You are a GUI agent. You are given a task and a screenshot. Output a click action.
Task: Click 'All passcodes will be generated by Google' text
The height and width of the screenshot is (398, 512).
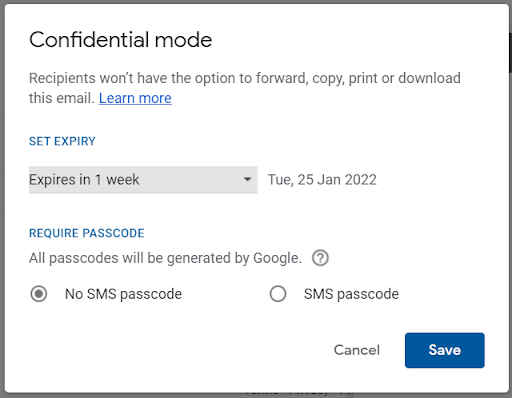point(165,258)
